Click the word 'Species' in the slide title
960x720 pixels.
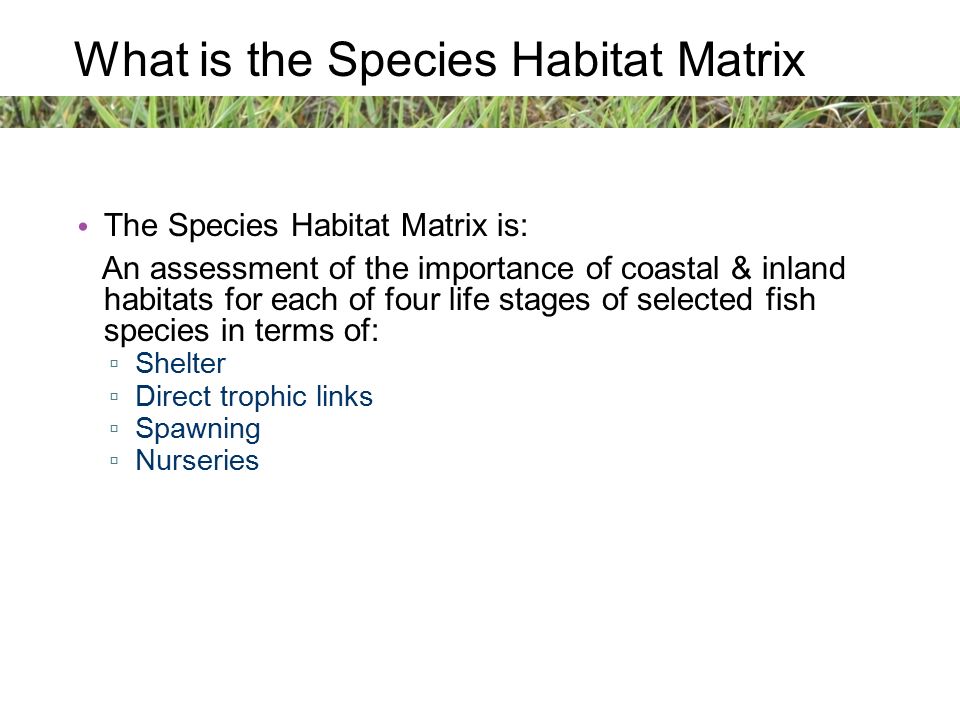(x=411, y=61)
